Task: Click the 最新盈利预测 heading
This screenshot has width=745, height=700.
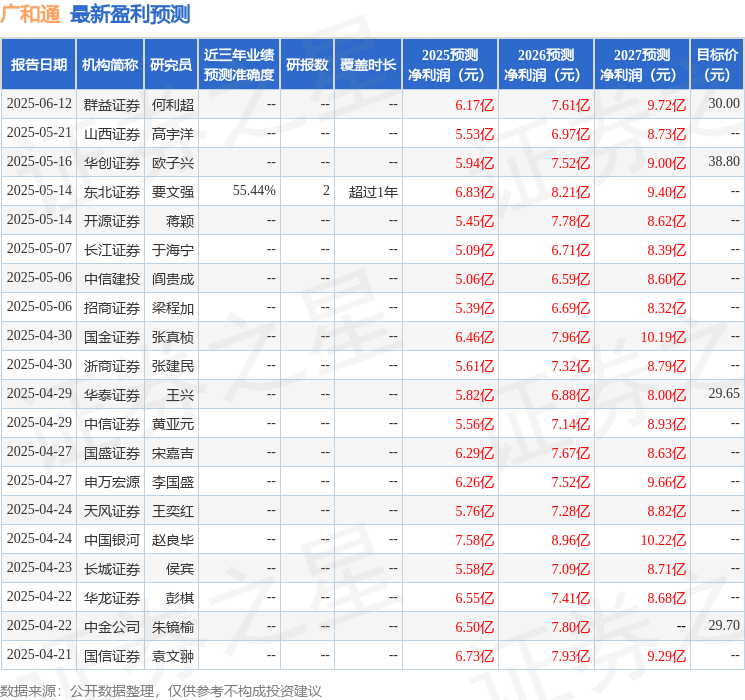Action: 130,14
